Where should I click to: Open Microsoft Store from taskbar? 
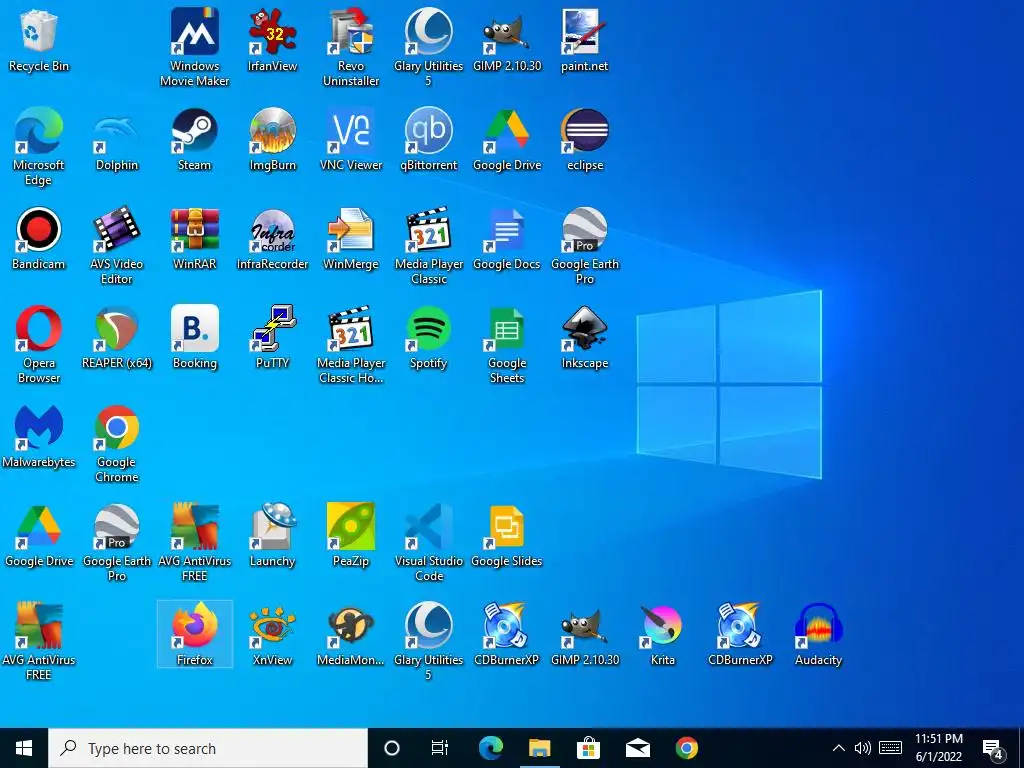click(588, 748)
